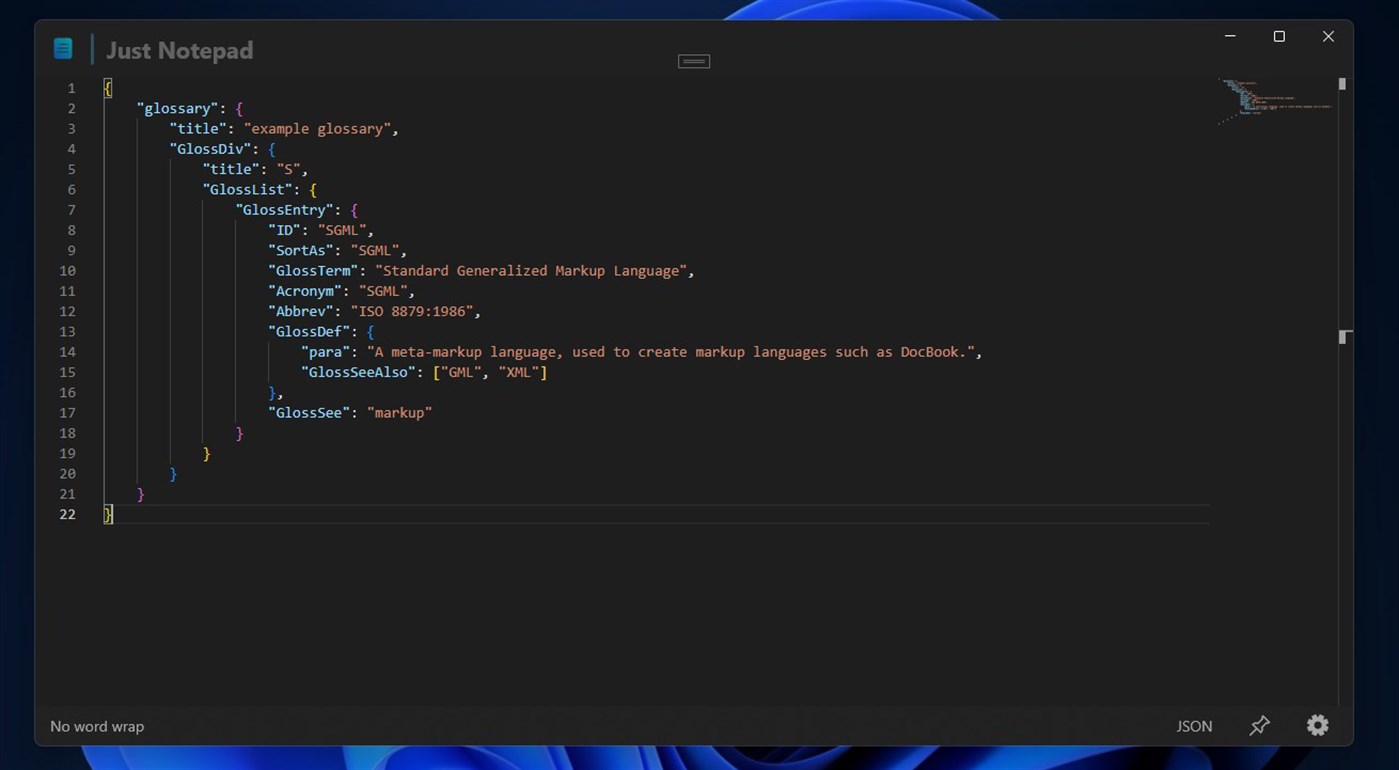Enable word wrap via the status bar

coord(96,726)
